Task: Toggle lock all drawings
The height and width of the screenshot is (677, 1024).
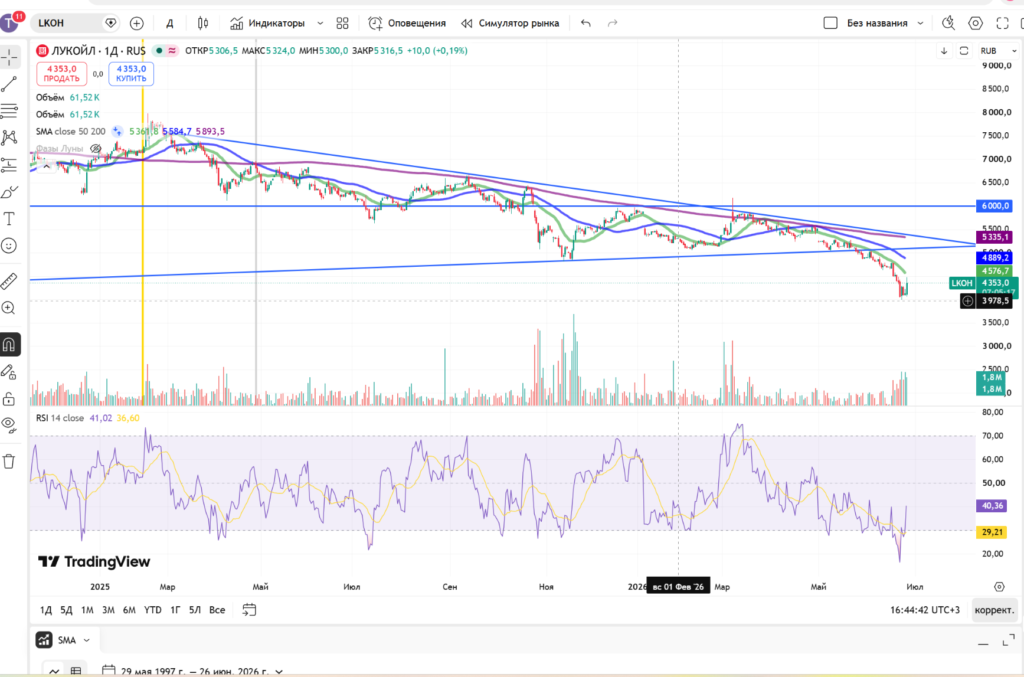Action: (x=9, y=399)
